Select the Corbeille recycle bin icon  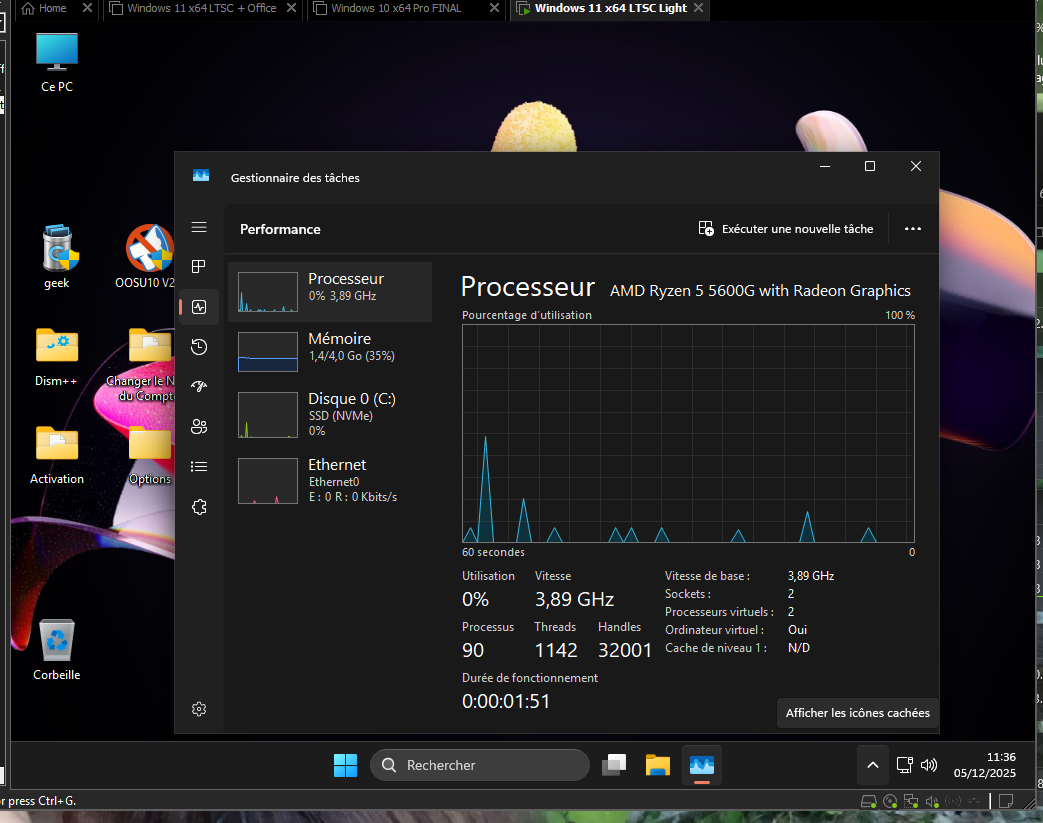[x=57, y=649]
